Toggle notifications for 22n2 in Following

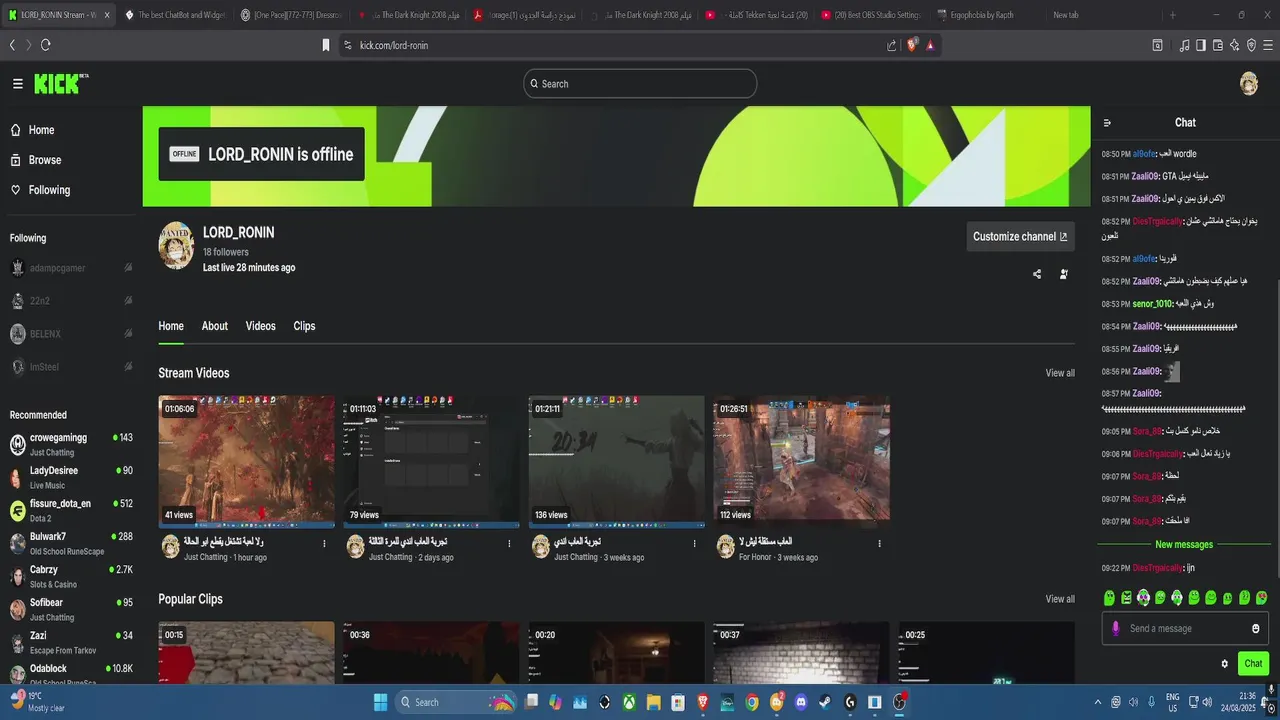click(128, 301)
